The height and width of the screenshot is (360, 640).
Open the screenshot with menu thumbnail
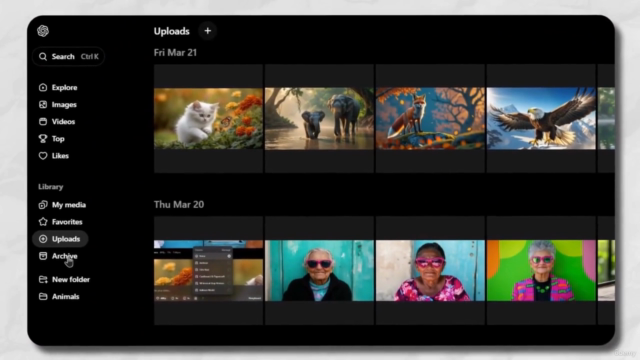pyautogui.click(x=208, y=271)
